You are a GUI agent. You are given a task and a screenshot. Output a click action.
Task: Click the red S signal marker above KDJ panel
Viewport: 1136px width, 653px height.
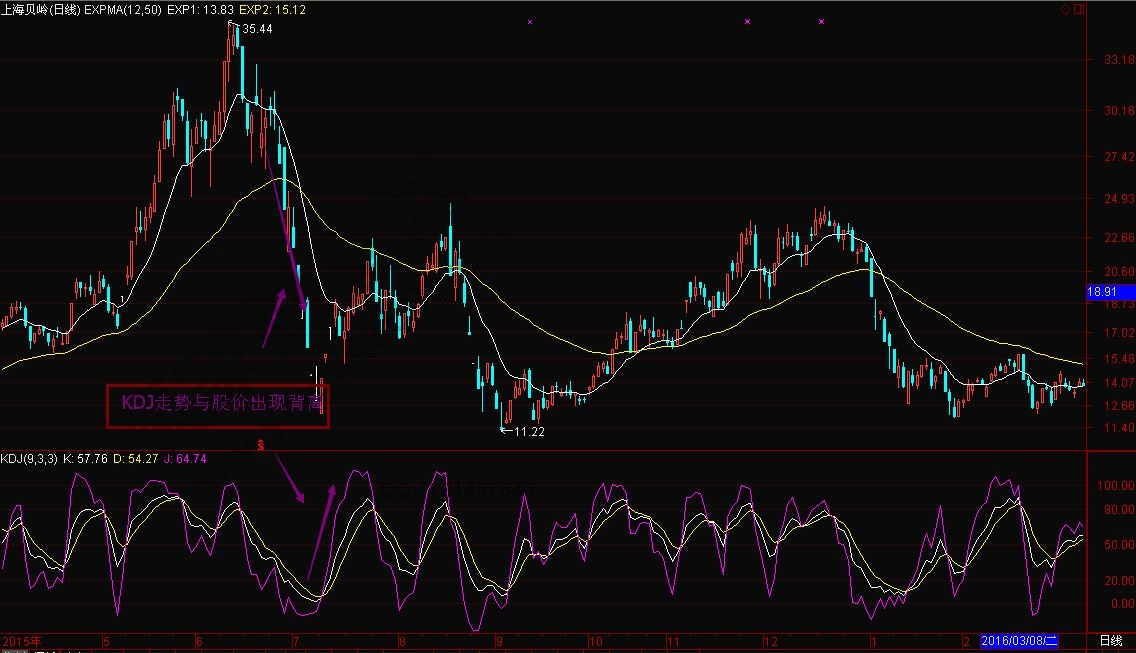pyautogui.click(x=262, y=442)
